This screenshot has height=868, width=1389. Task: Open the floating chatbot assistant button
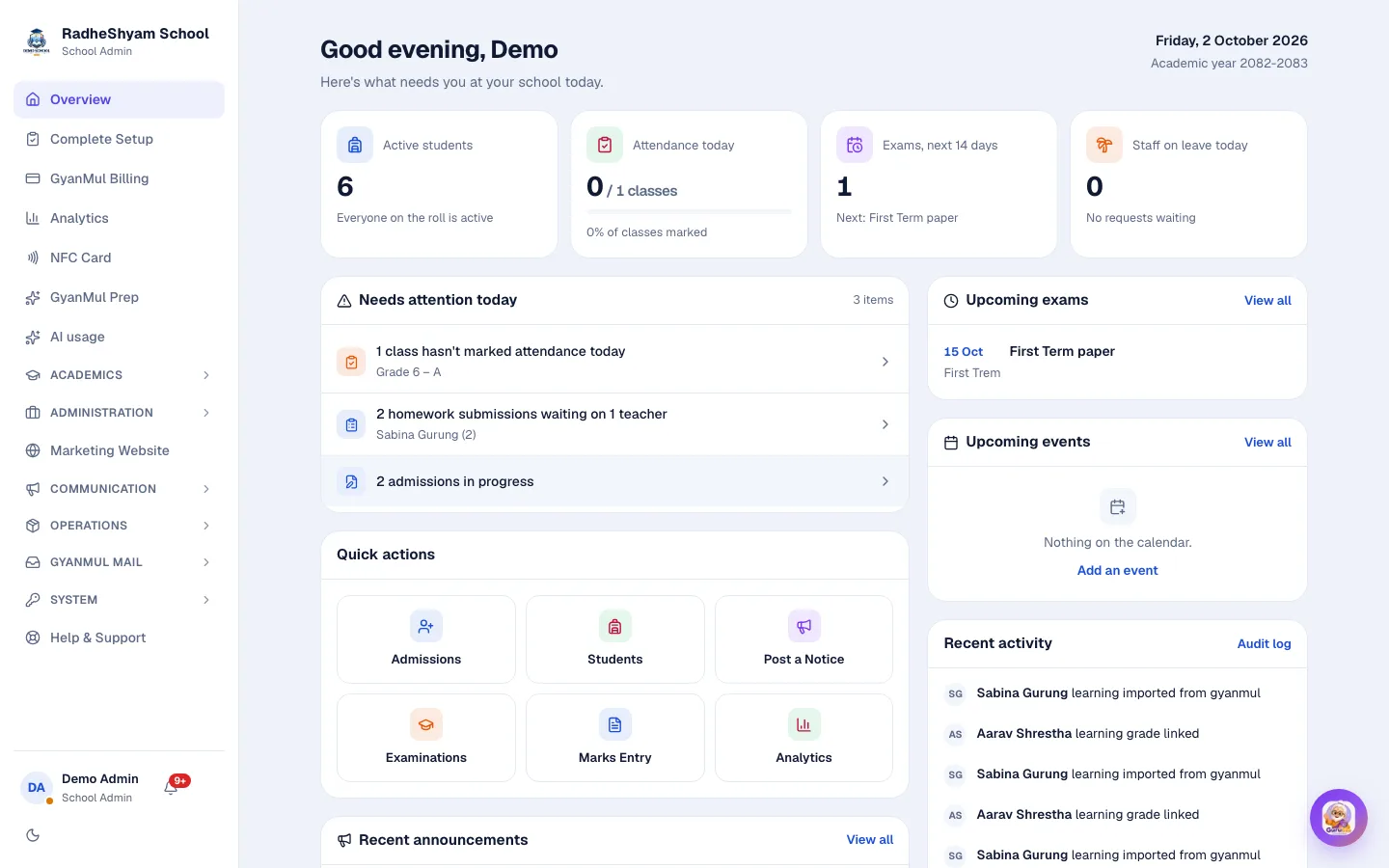click(1339, 818)
